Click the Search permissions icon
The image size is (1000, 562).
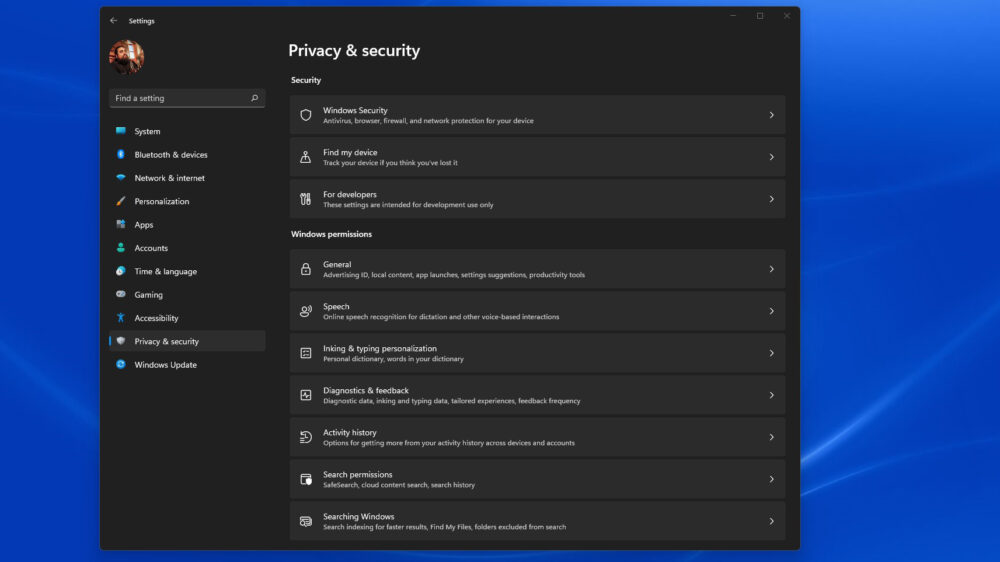305,479
